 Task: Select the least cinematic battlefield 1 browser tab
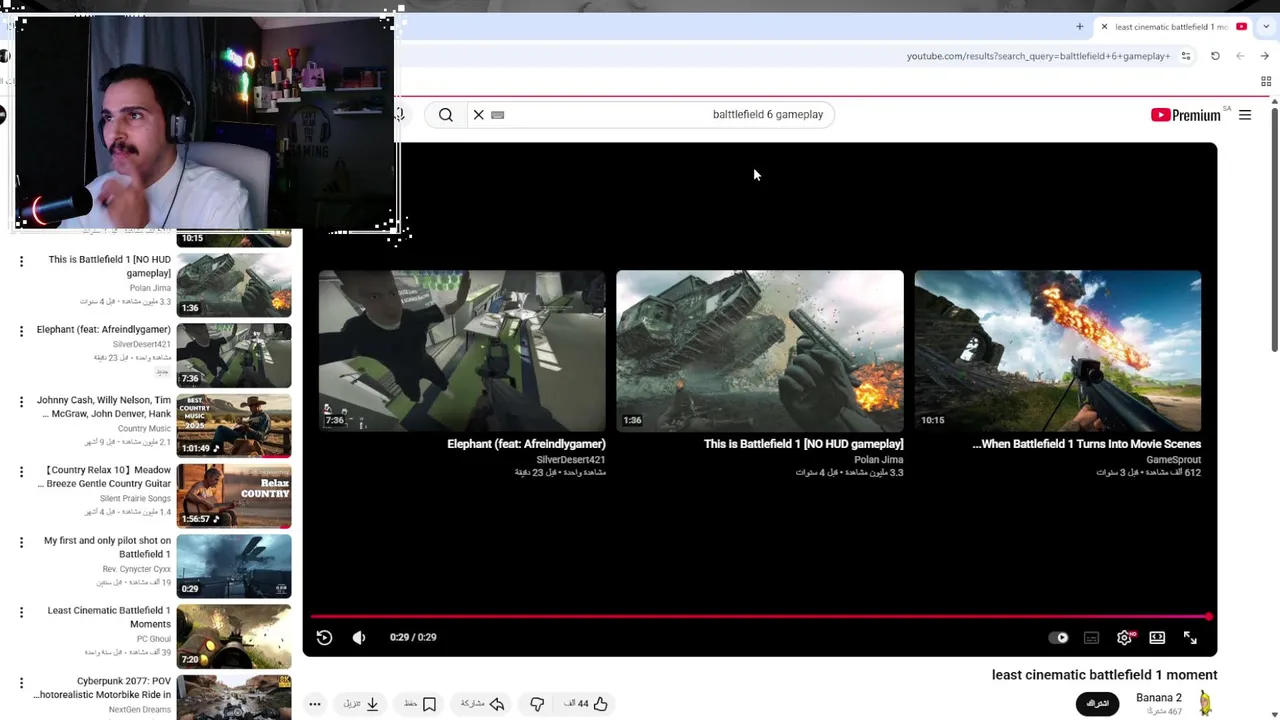(1175, 27)
